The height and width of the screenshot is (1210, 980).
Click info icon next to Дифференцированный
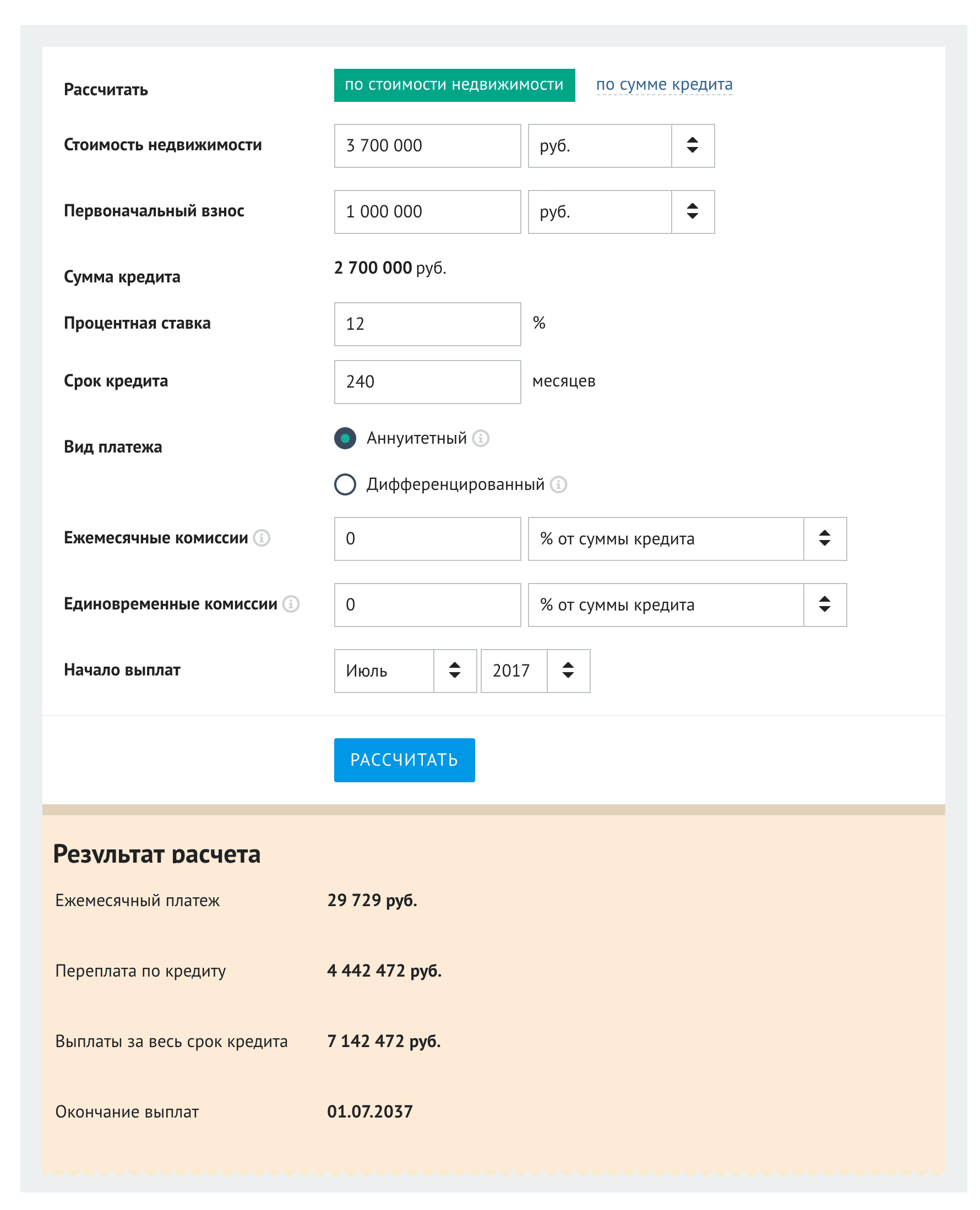(558, 484)
